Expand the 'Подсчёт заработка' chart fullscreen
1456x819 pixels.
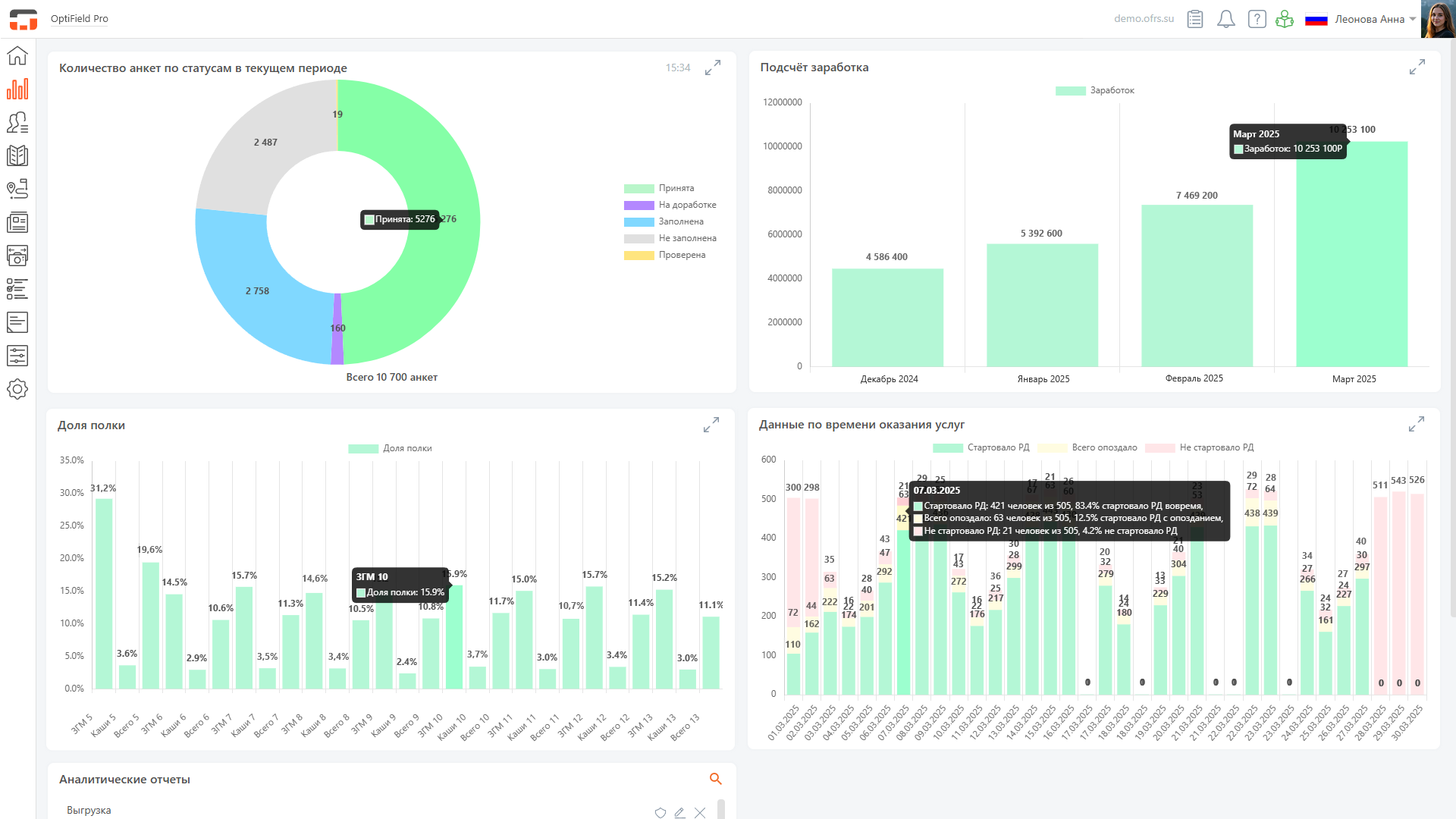(x=1417, y=67)
